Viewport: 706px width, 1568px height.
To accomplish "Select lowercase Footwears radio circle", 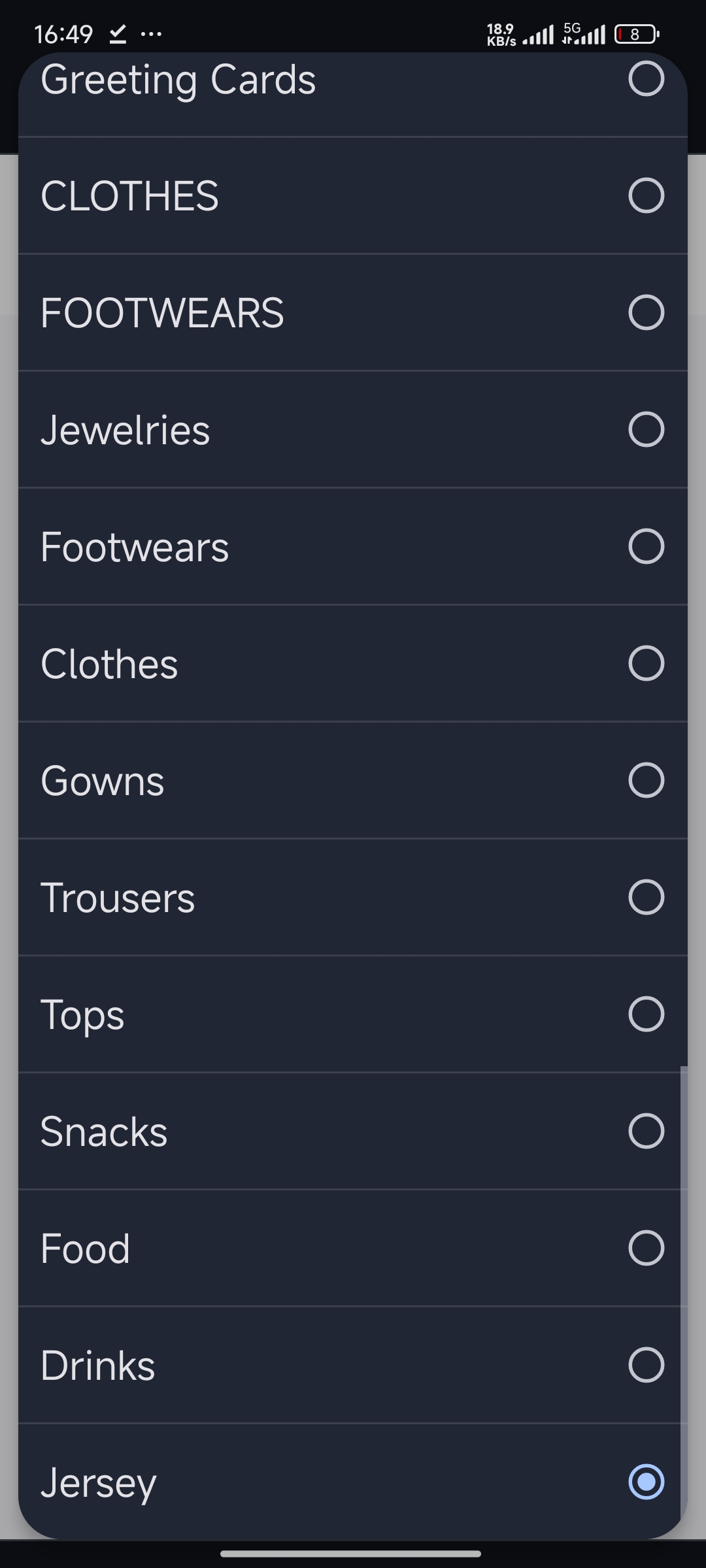I will coord(646,546).
